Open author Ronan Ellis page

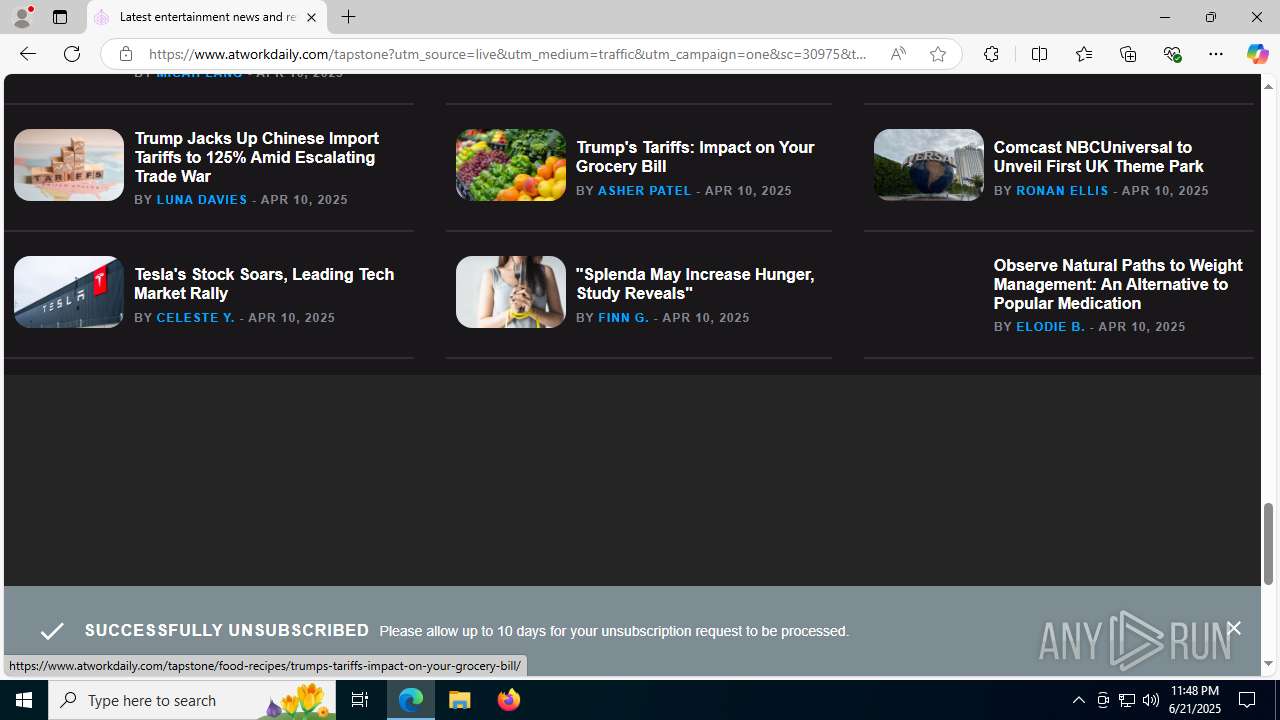(x=1062, y=191)
